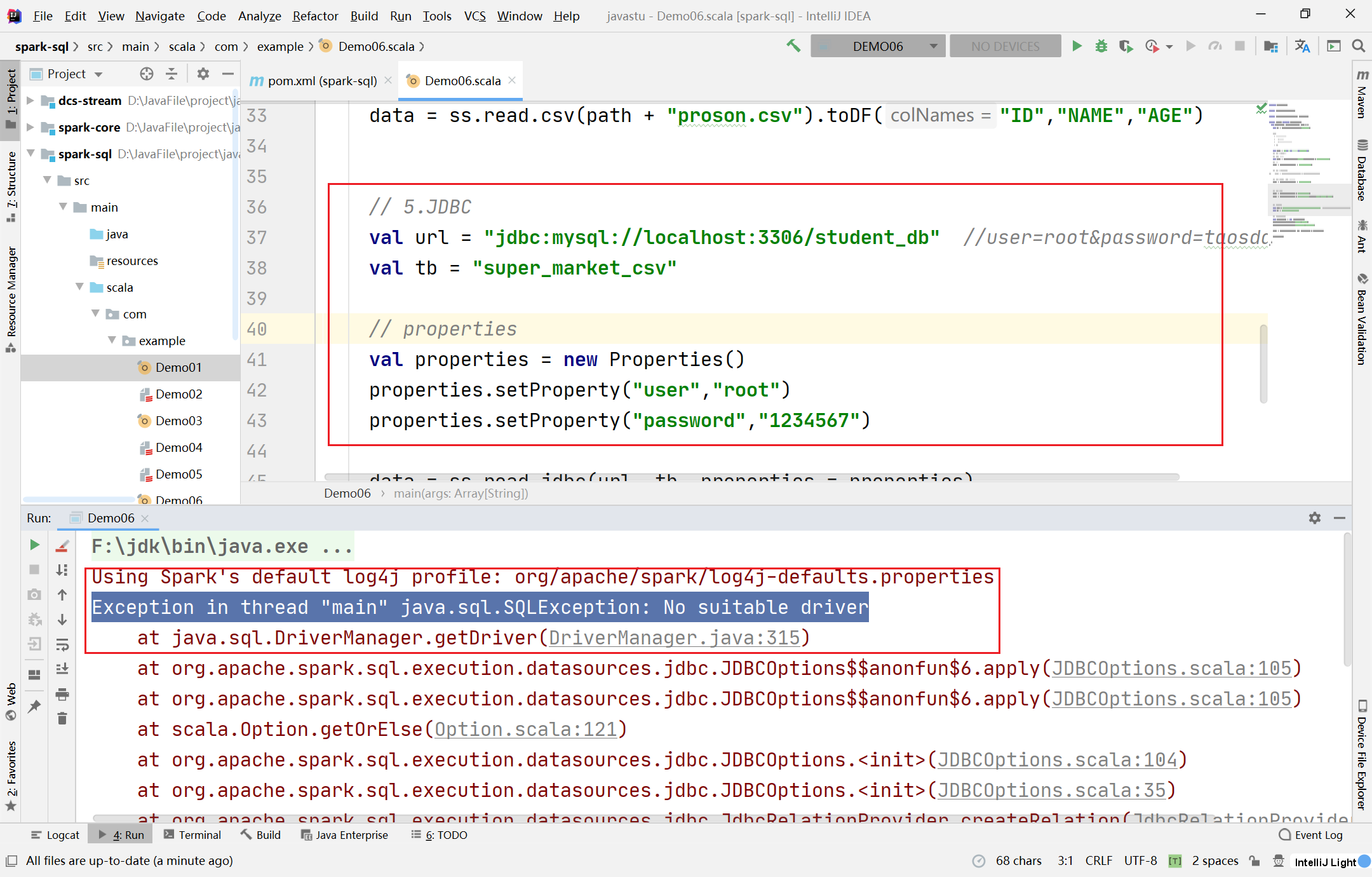Clear console output with trash icon
Image resolution: width=1372 pixels, height=877 pixels.
pos(62,719)
